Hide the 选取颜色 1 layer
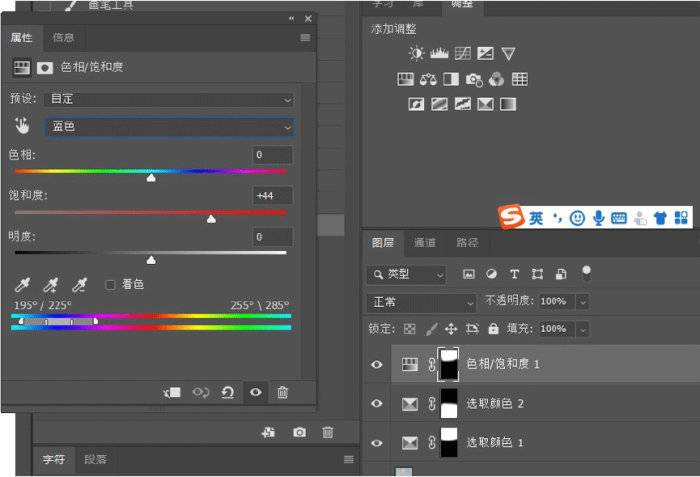The width and height of the screenshot is (700, 477). (377, 443)
